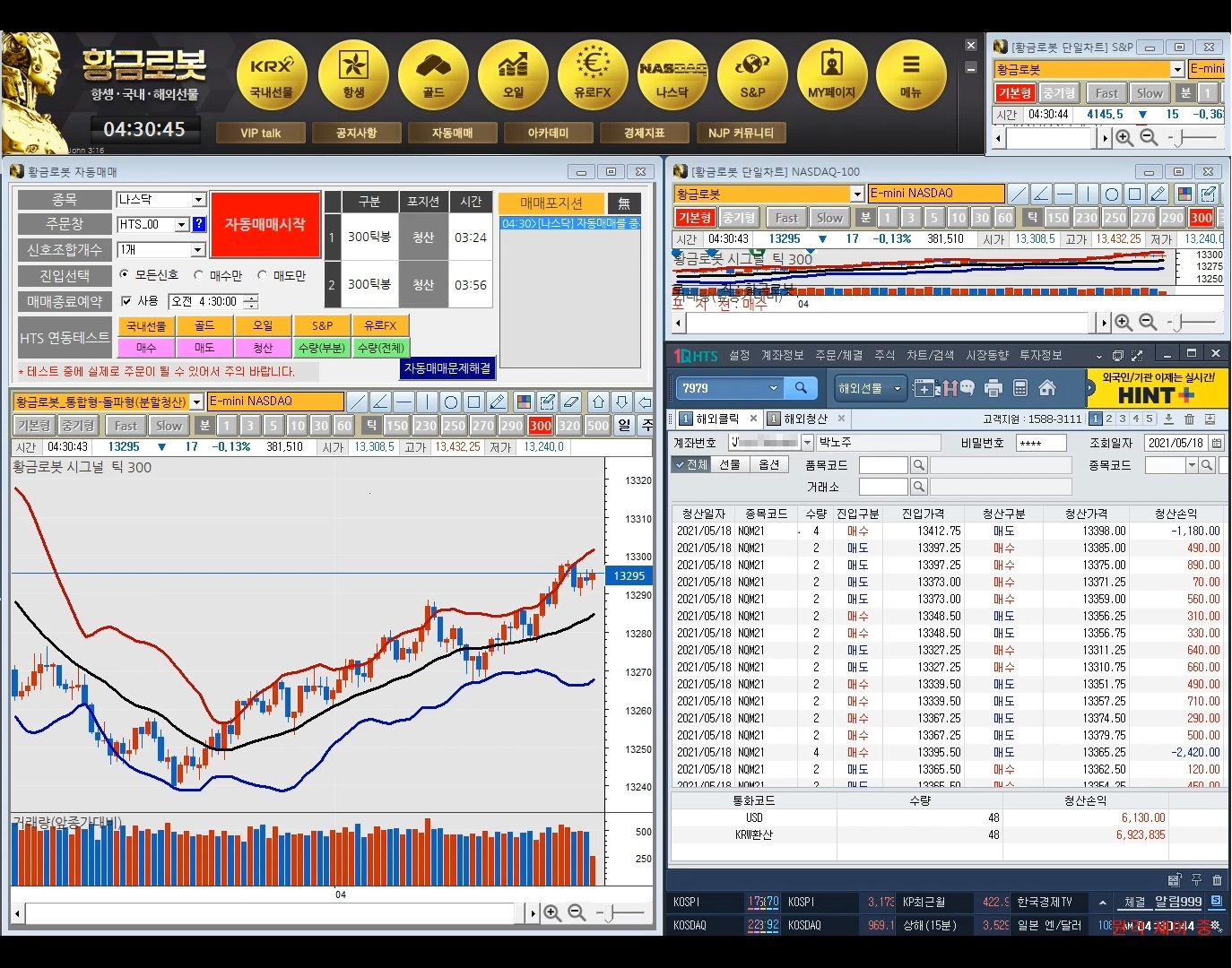Click the search magnifier next to 7979
The width and height of the screenshot is (1232, 968).
click(x=801, y=388)
